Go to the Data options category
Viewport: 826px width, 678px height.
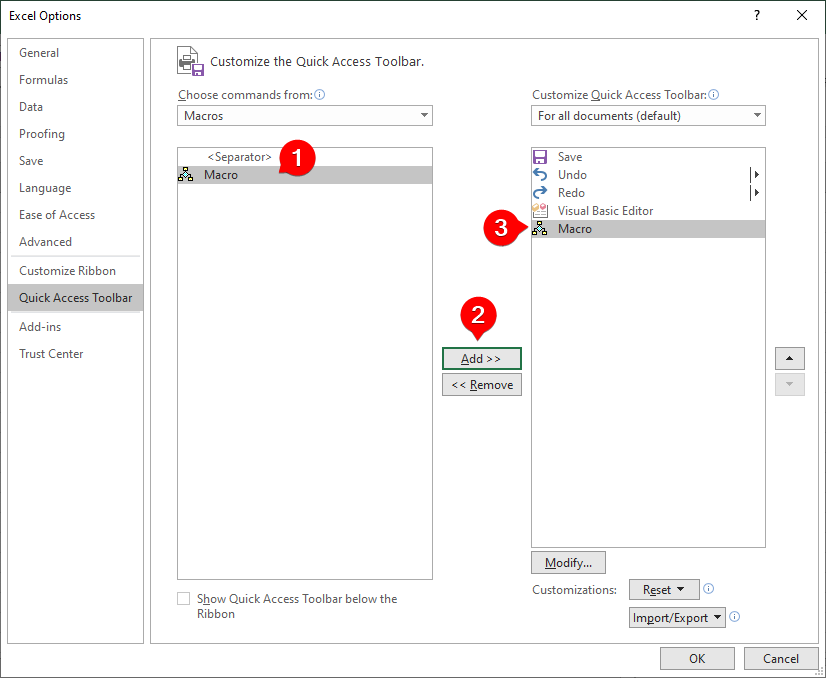[x=76, y=107]
